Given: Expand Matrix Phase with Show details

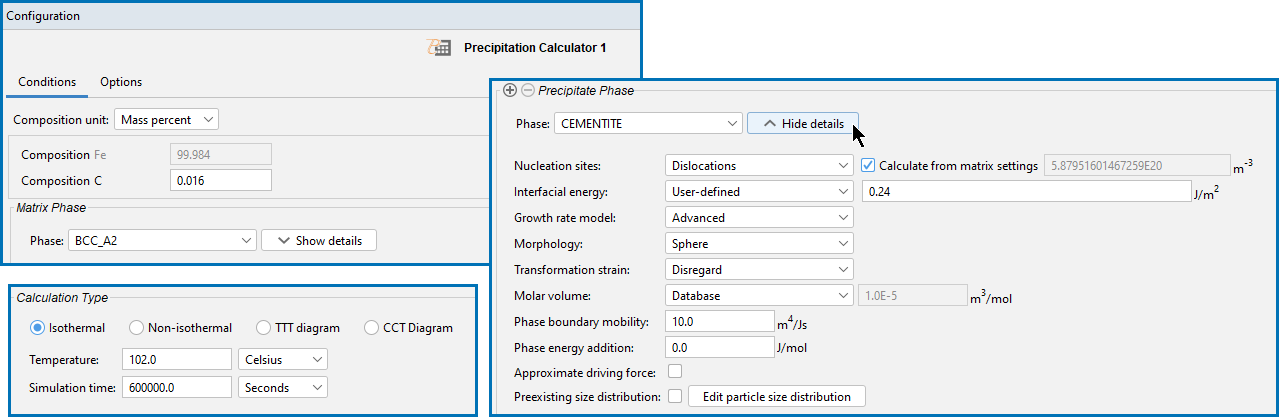Looking at the screenshot, I should pos(319,240).
